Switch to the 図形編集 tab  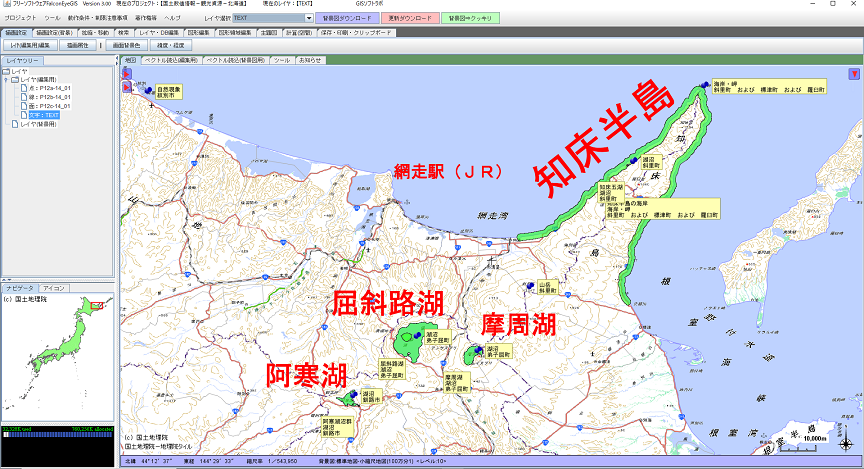point(198,33)
